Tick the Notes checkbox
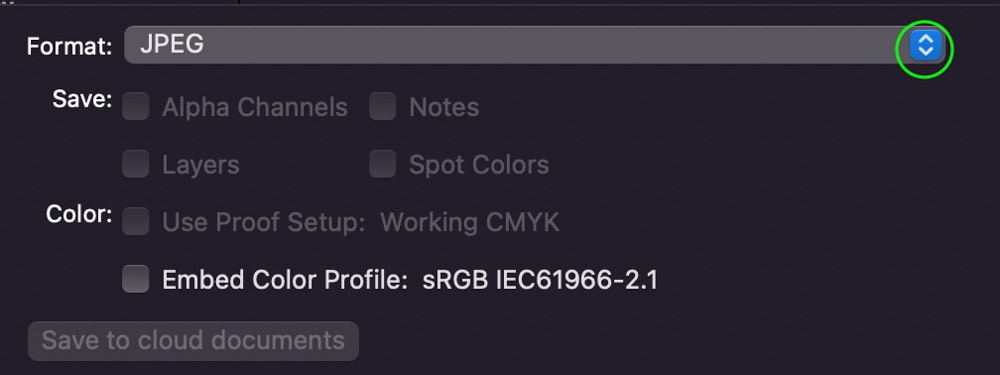1000x375 pixels. click(x=383, y=106)
